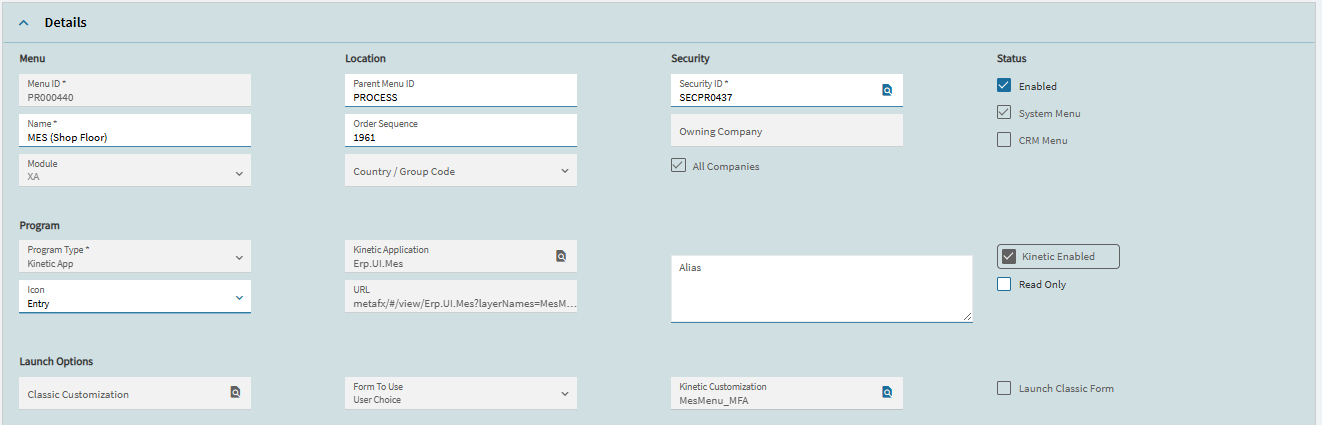This screenshot has height=425, width=1322.
Task: Open the Classic Customization lookup icon
Action: pyautogui.click(x=235, y=392)
